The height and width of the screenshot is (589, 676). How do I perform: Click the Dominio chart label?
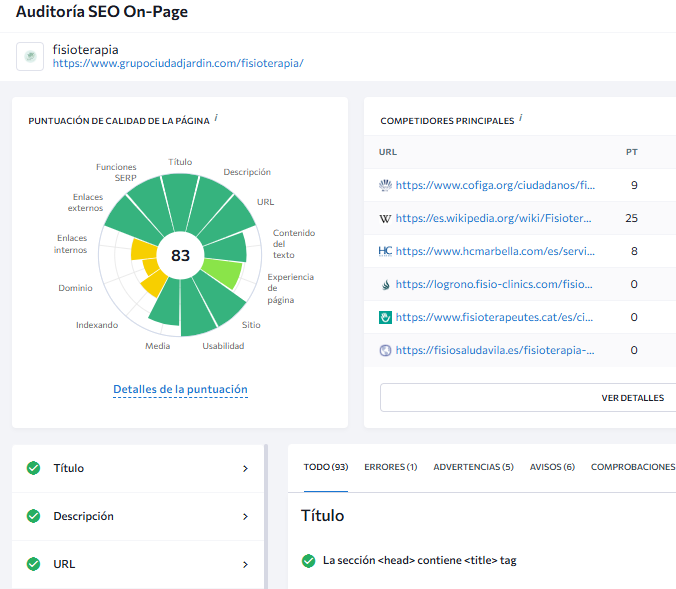pos(75,288)
